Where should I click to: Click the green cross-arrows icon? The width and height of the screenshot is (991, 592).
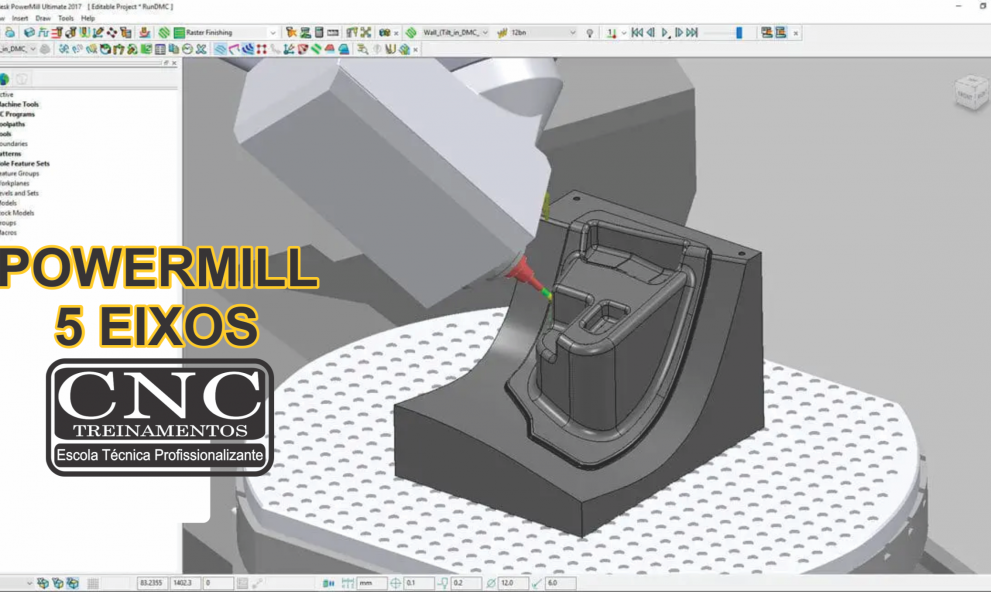366,32
